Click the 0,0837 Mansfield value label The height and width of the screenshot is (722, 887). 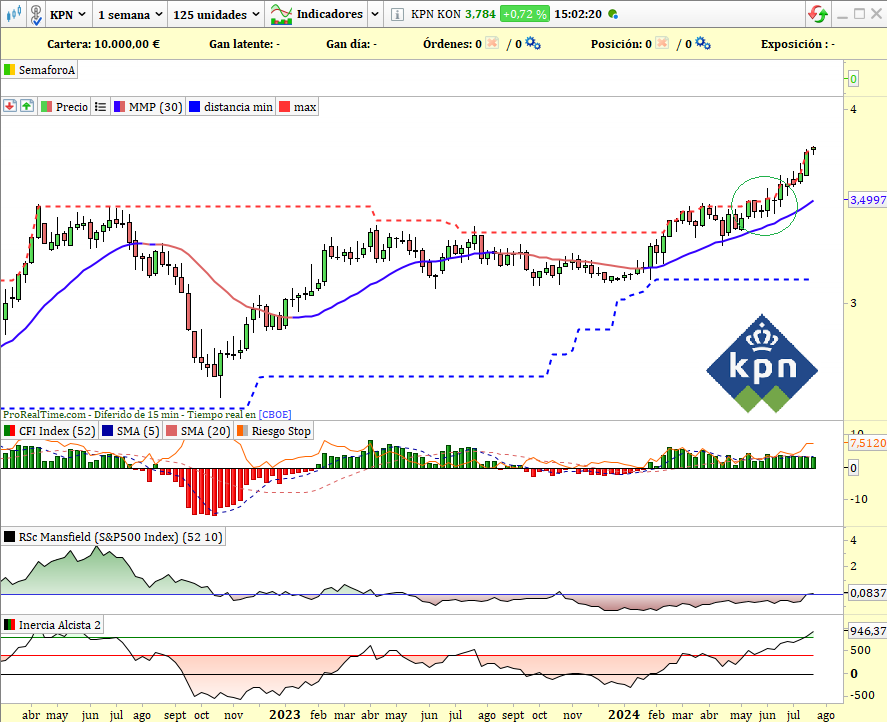867,593
